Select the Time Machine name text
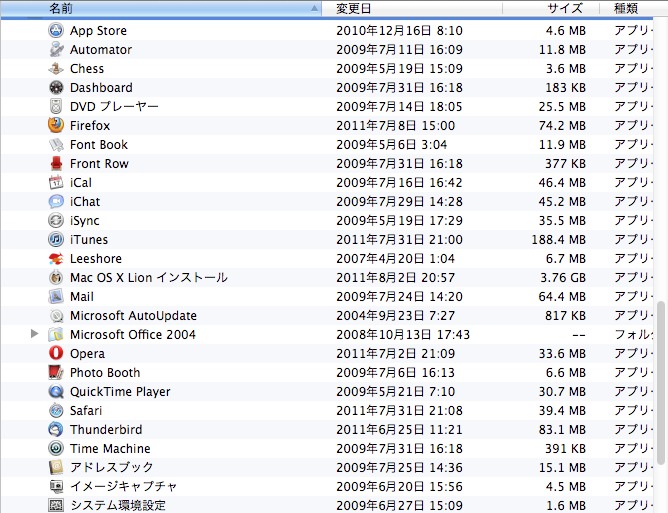 click(110, 449)
